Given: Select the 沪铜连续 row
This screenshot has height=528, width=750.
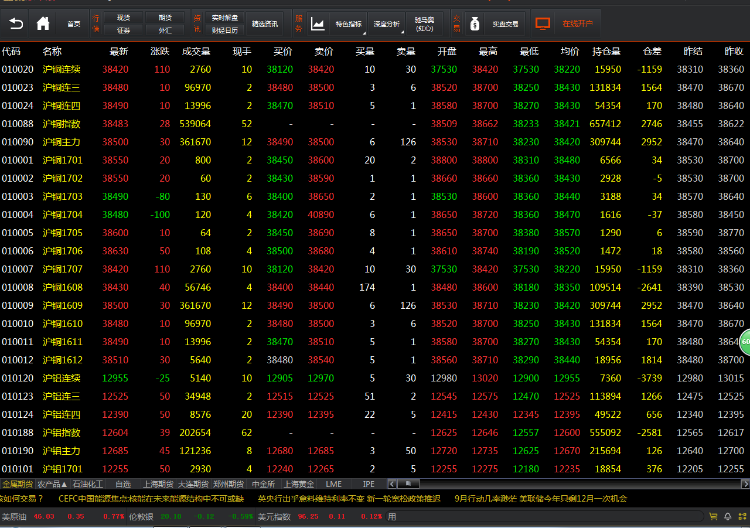Looking at the screenshot, I should (x=375, y=69).
